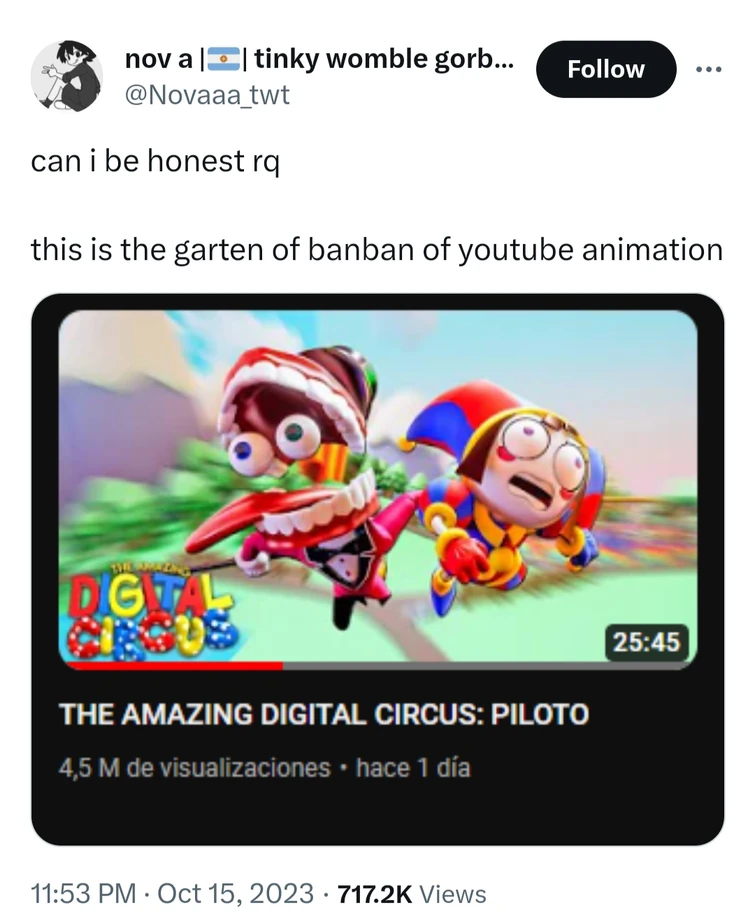Open the 11:53 PM tweet timestamp
The image size is (755, 914).
coord(82,893)
